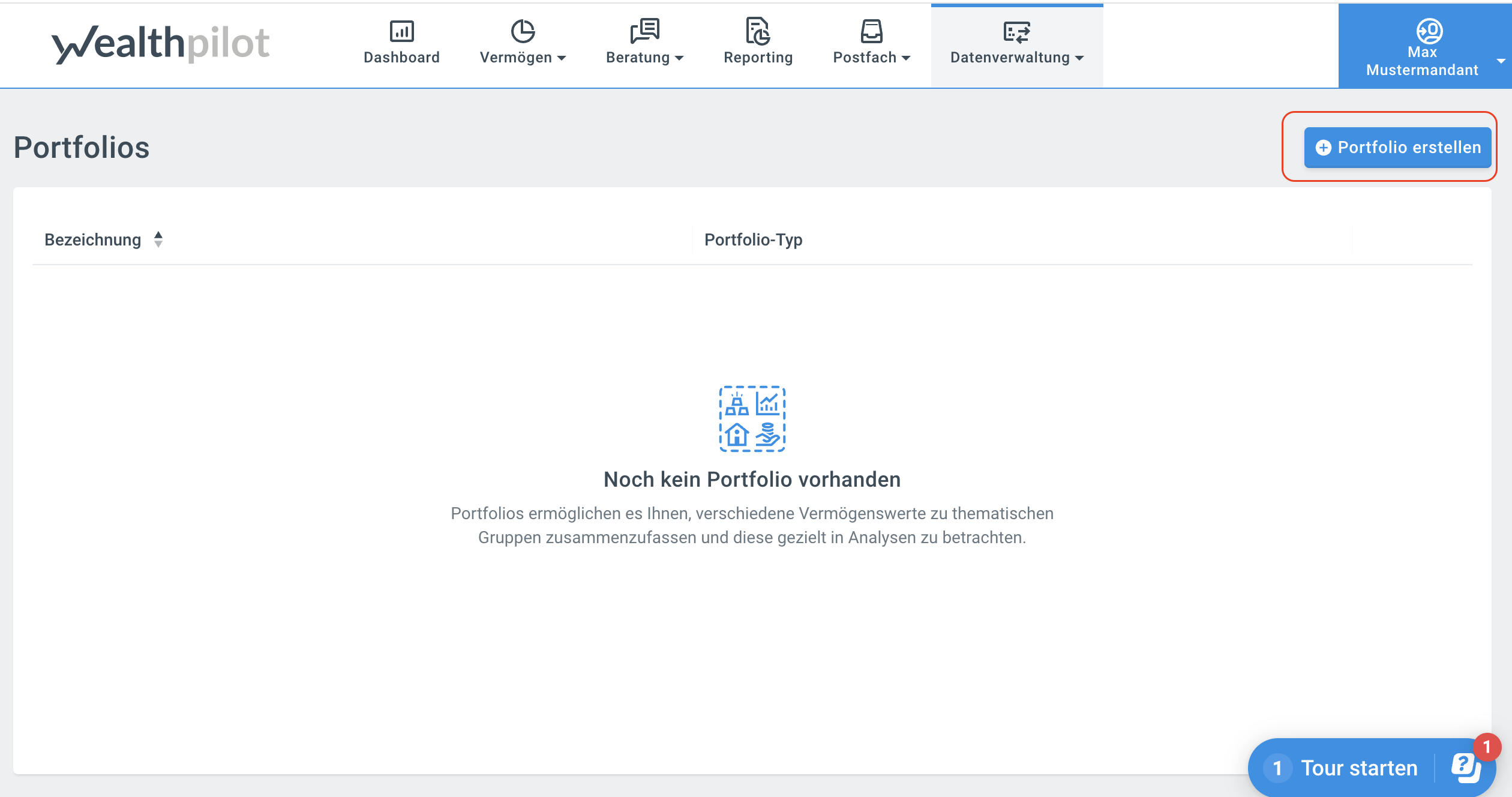Toggle descending sort on Bezeichnung column
The width and height of the screenshot is (1512, 797).
pyautogui.click(x=158, y=244)
